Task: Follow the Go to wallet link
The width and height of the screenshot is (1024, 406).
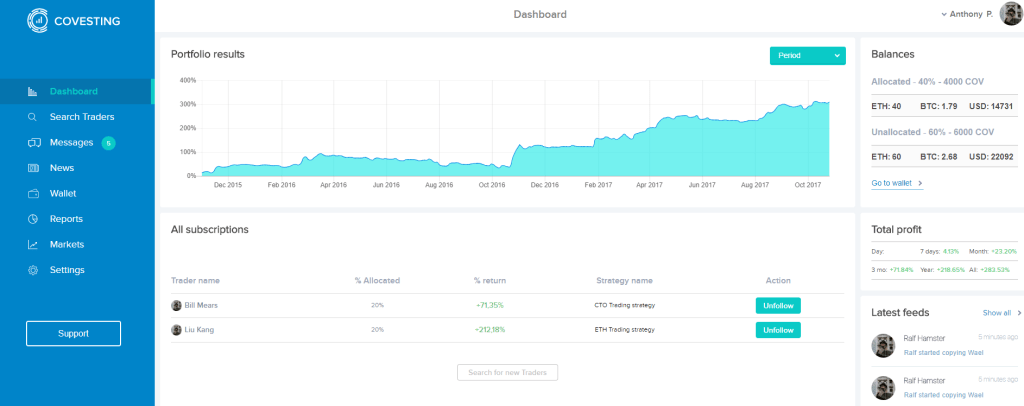Action: pyautogui.click(x=897, y=183)
